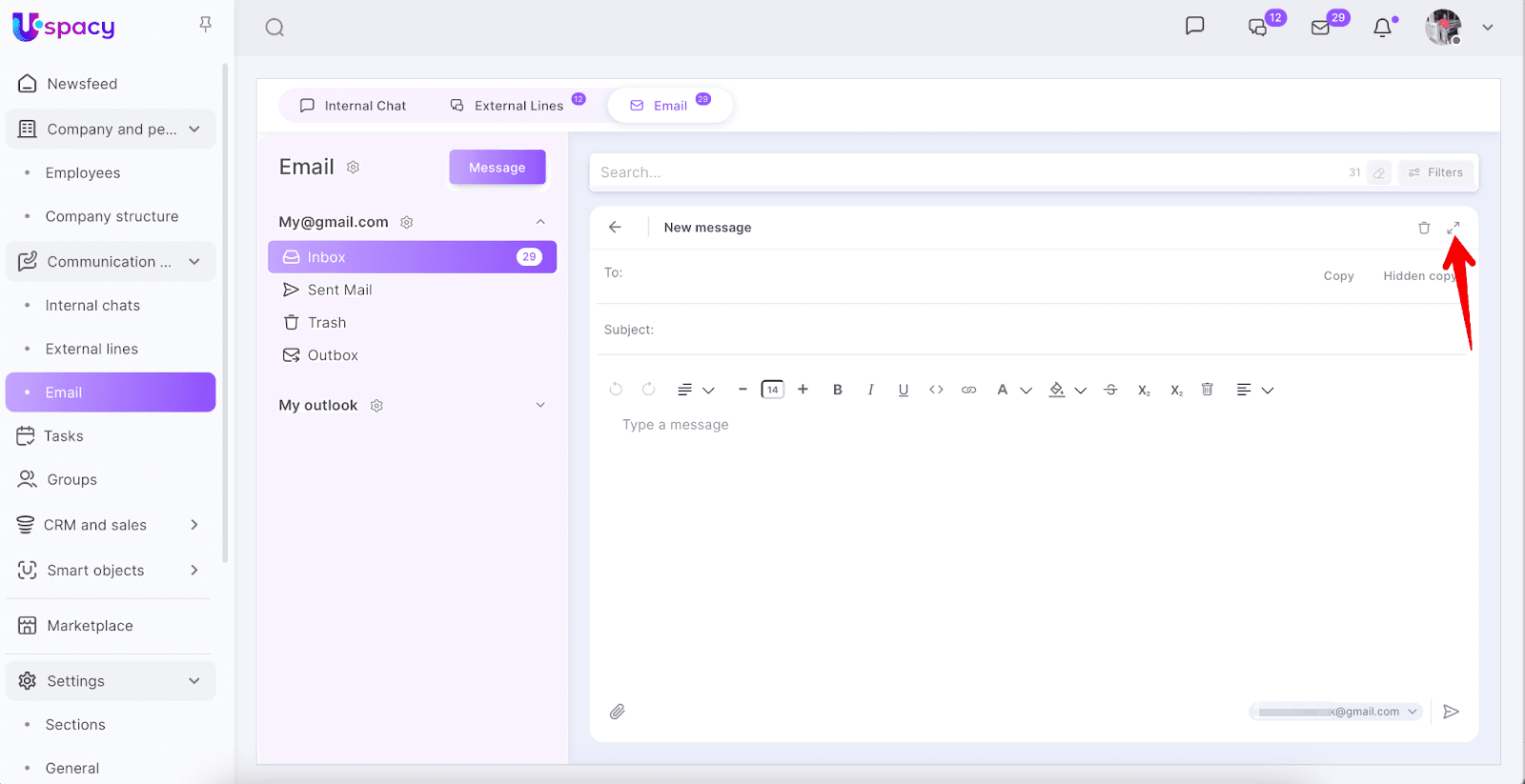
Task: Collapse the My@gmail.com account folder
Action: (x=540, y=222)
